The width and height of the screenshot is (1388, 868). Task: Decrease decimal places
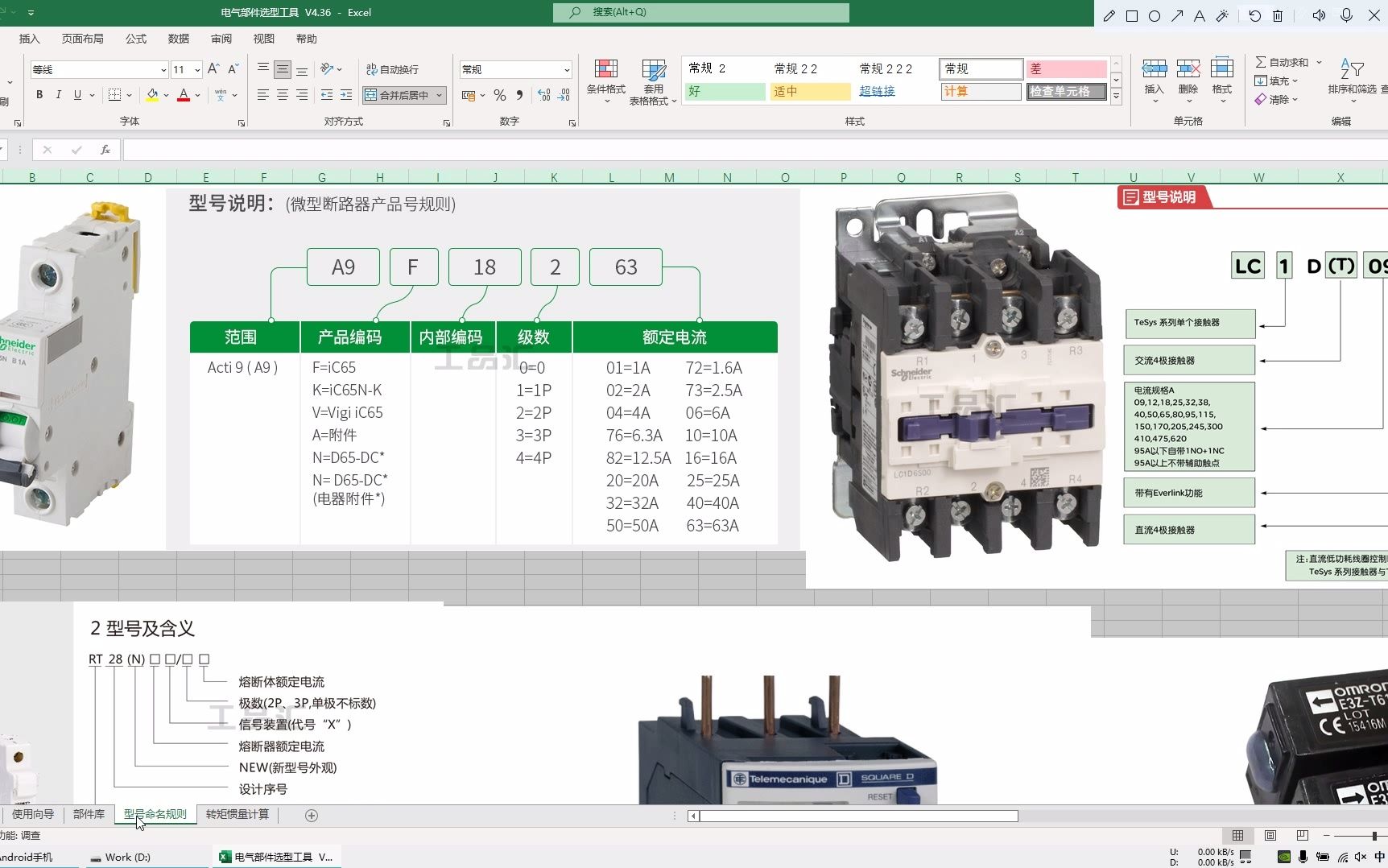tap(564, 95)
